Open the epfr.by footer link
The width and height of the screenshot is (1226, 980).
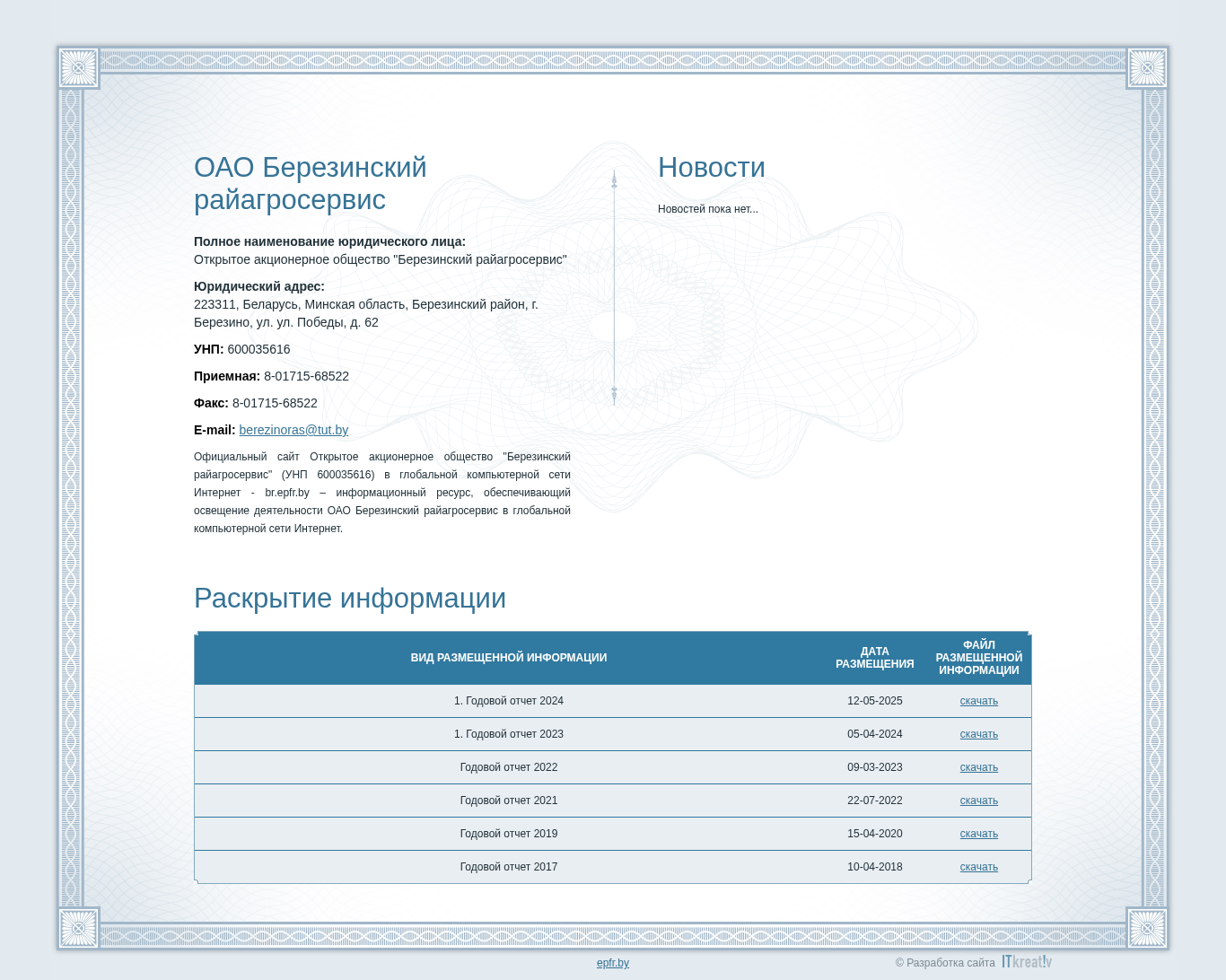click(x=613, y=963)
